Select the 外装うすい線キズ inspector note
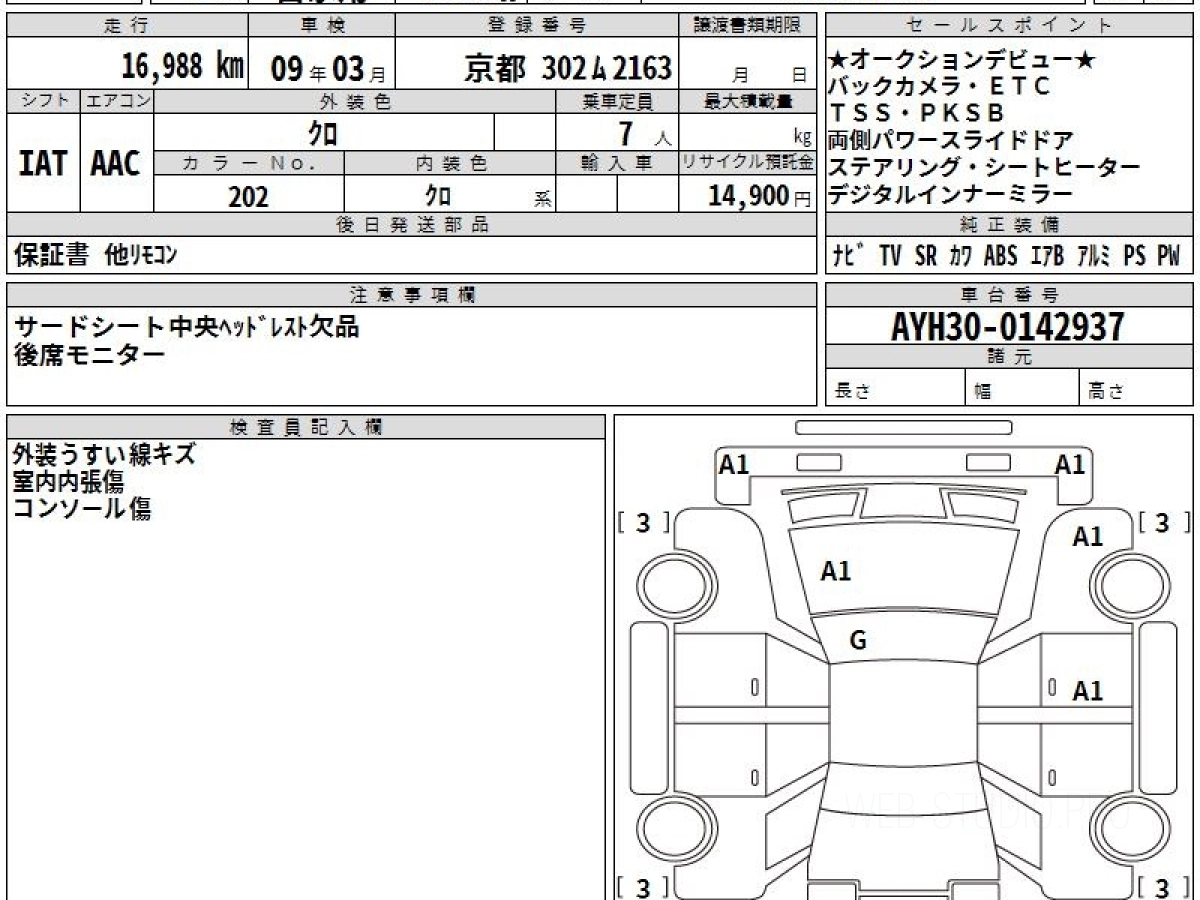 point(104,455)
